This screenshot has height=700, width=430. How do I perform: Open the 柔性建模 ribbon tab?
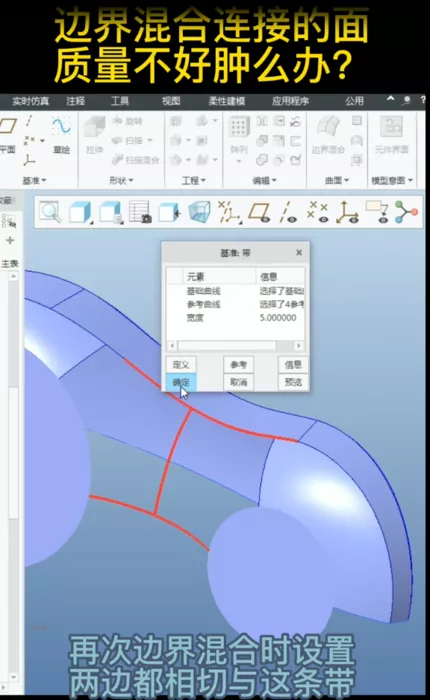(226, 101)
